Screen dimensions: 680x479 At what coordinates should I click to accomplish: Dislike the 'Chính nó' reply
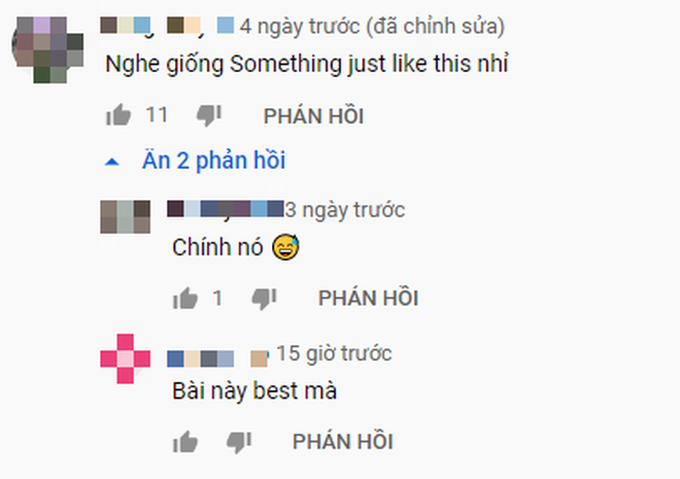[264, 298]
